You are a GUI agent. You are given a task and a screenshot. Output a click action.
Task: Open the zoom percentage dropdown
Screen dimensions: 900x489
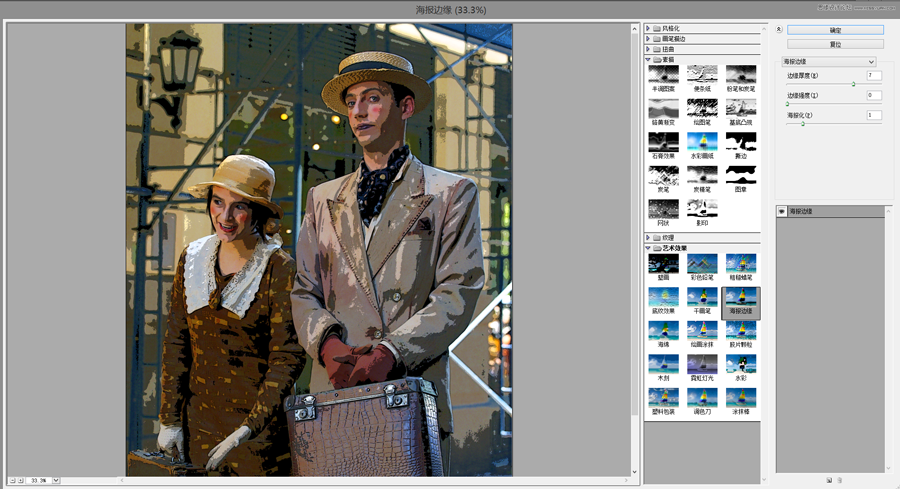(x=56, y=481)
